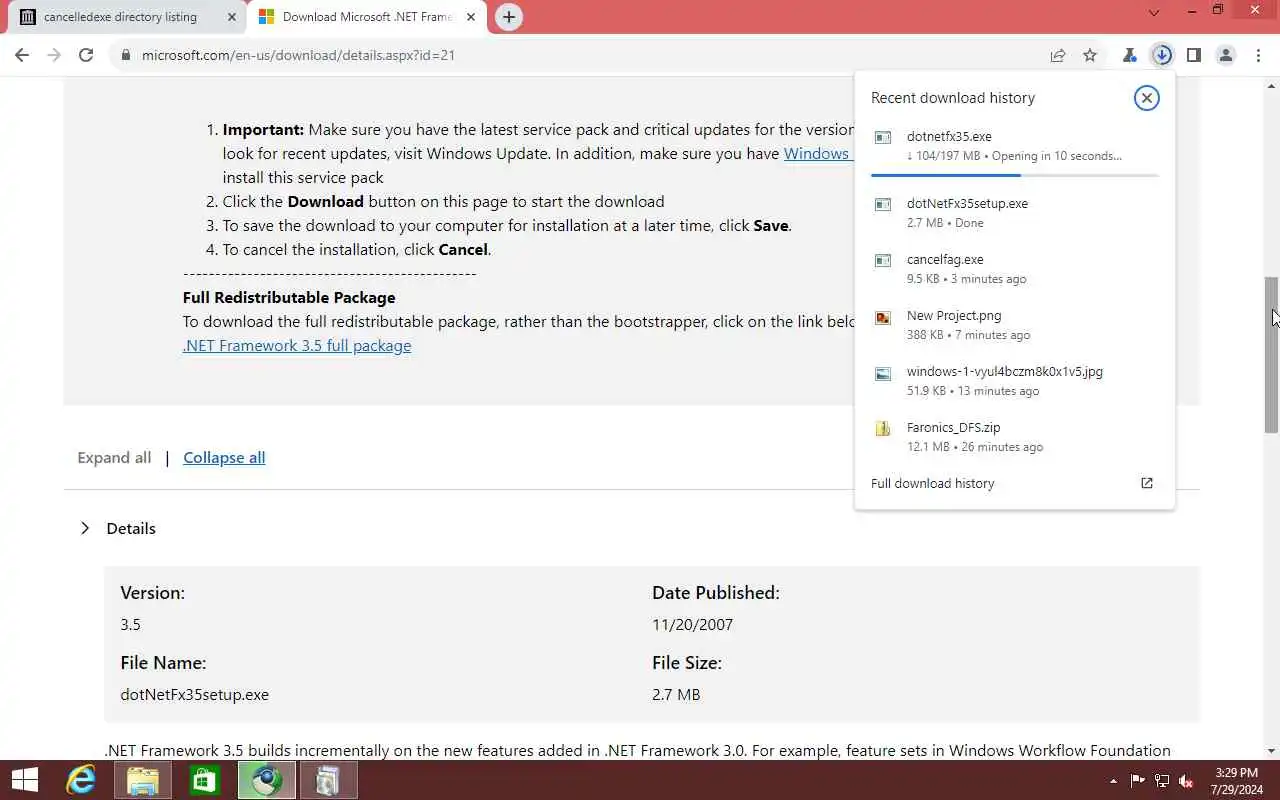Click the page vertical scrollbar thumb
Viewport: 1280px width, 800px height.
[x=1271, y=354]
